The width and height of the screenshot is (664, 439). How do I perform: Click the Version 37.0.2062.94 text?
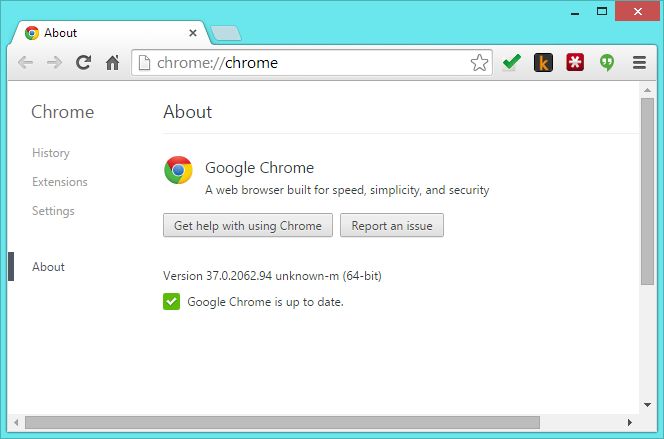(x=272, y=276)
